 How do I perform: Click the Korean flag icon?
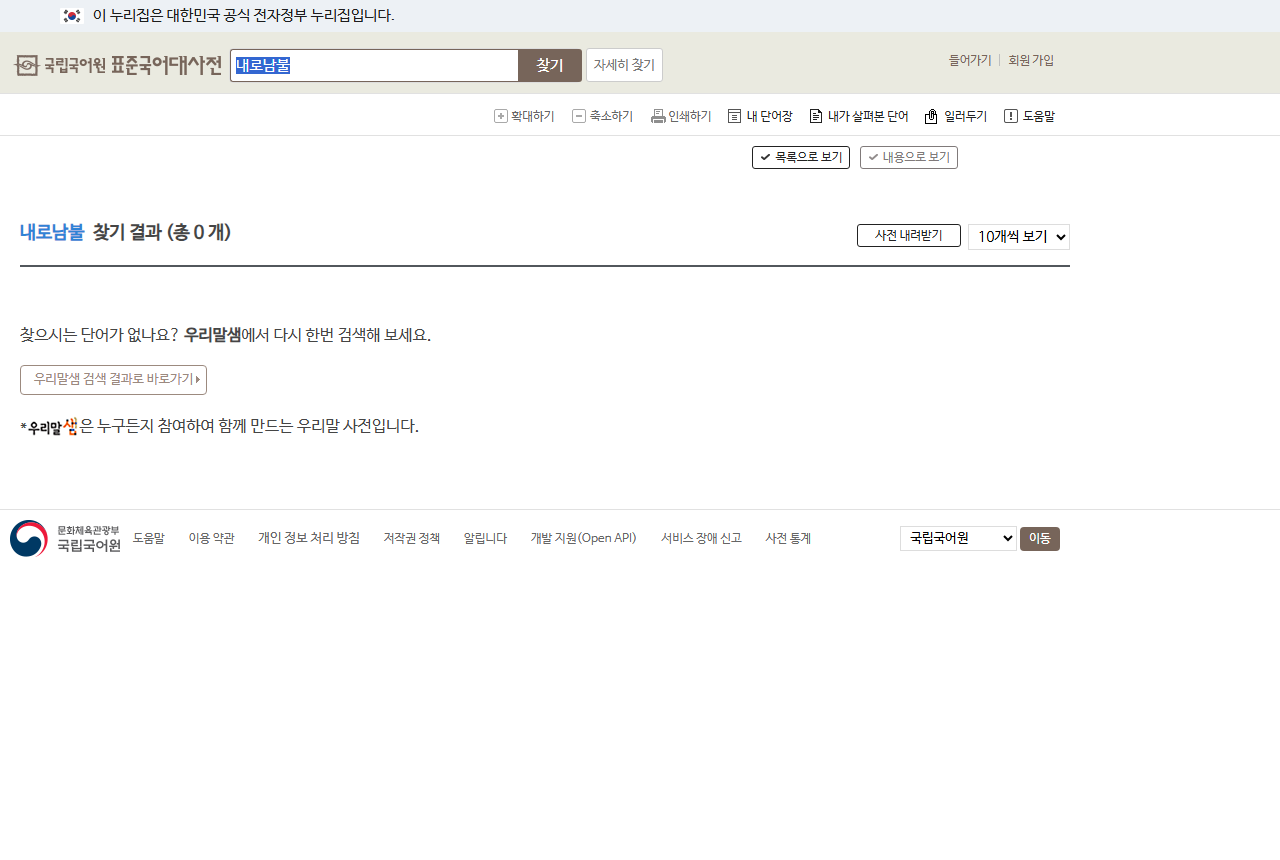[x=71, y=16]
